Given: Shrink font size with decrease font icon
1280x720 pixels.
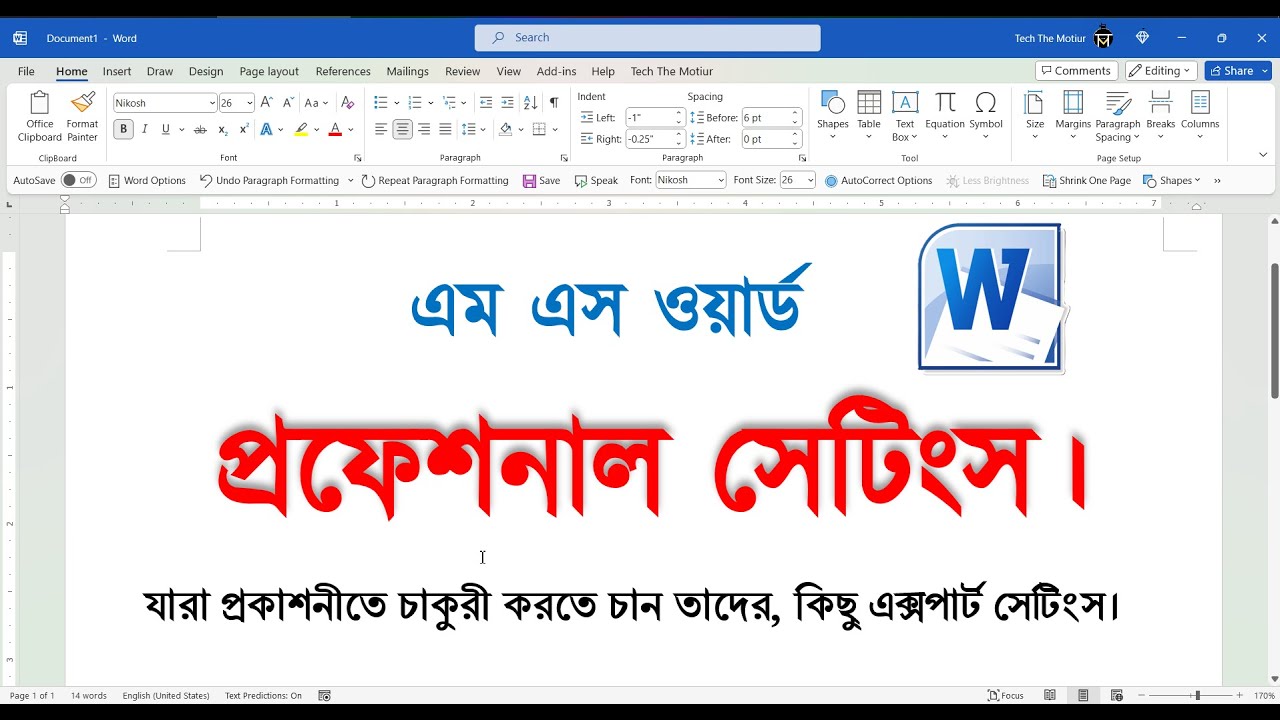Looking at the screenshot, I should [x=288, y=103].
